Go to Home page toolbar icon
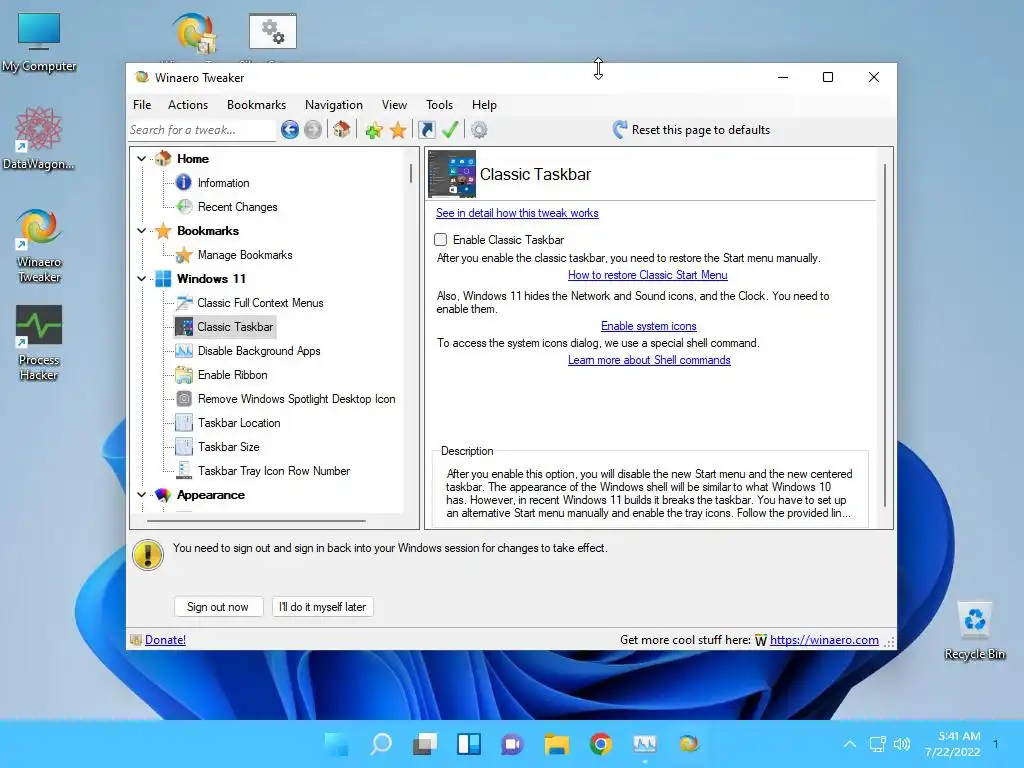Viewport: 1024px width, 768px height. pos(341,129)
